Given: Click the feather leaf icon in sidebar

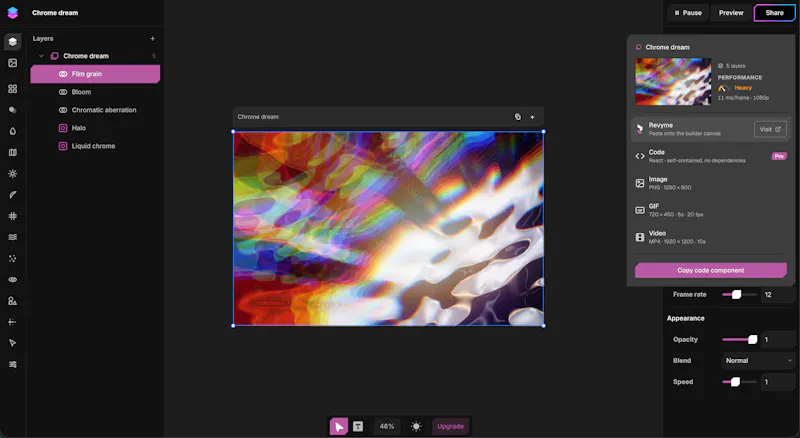Looking at the screenshot, I should point(13,195).
